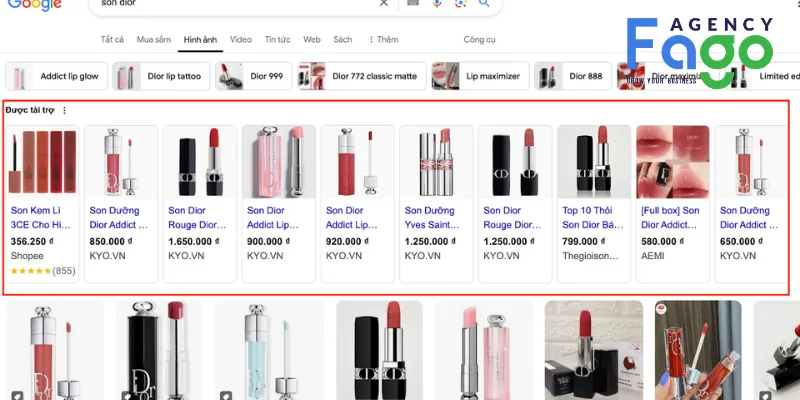Click the sponsored pink Dior Addict Lip Glow image
The width and height of the screenshot is (800, 400).
pos(279,162)
